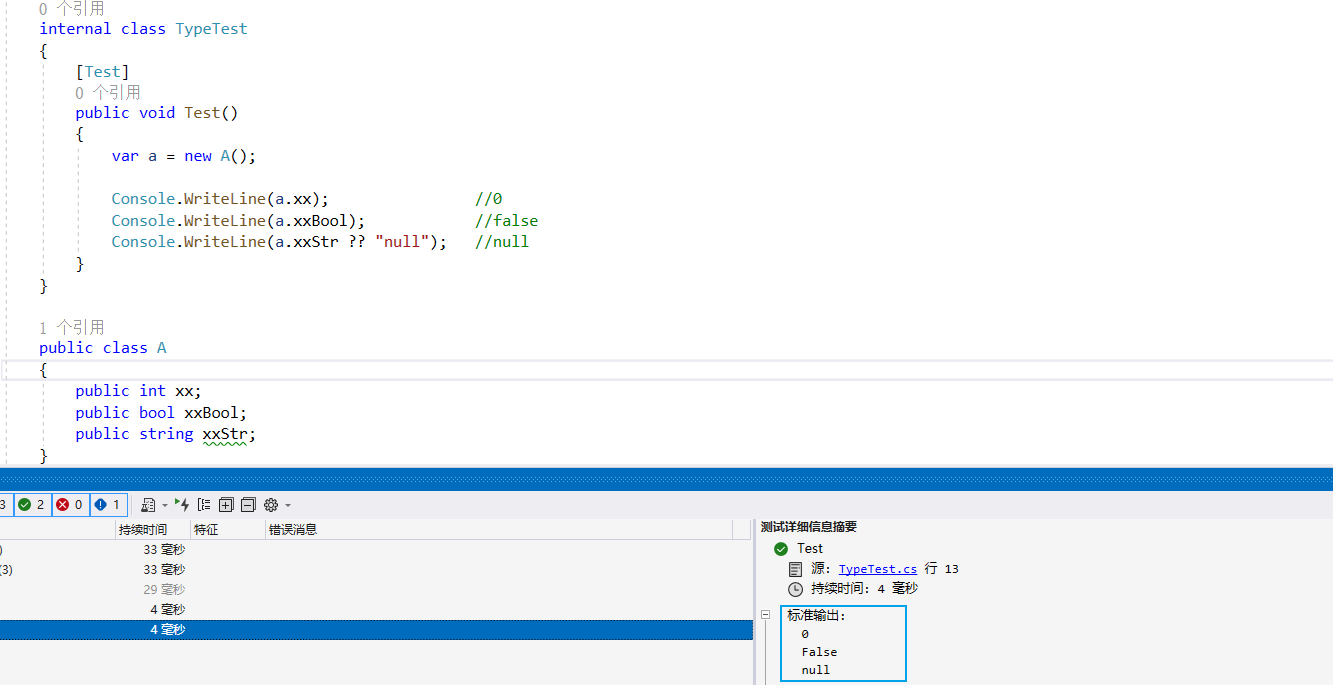Image resolution: width=1333 pixels, height=685 pixels.
Task: Click the 标准输出 label
Action: pyautogui.click(x=816, y=616)
